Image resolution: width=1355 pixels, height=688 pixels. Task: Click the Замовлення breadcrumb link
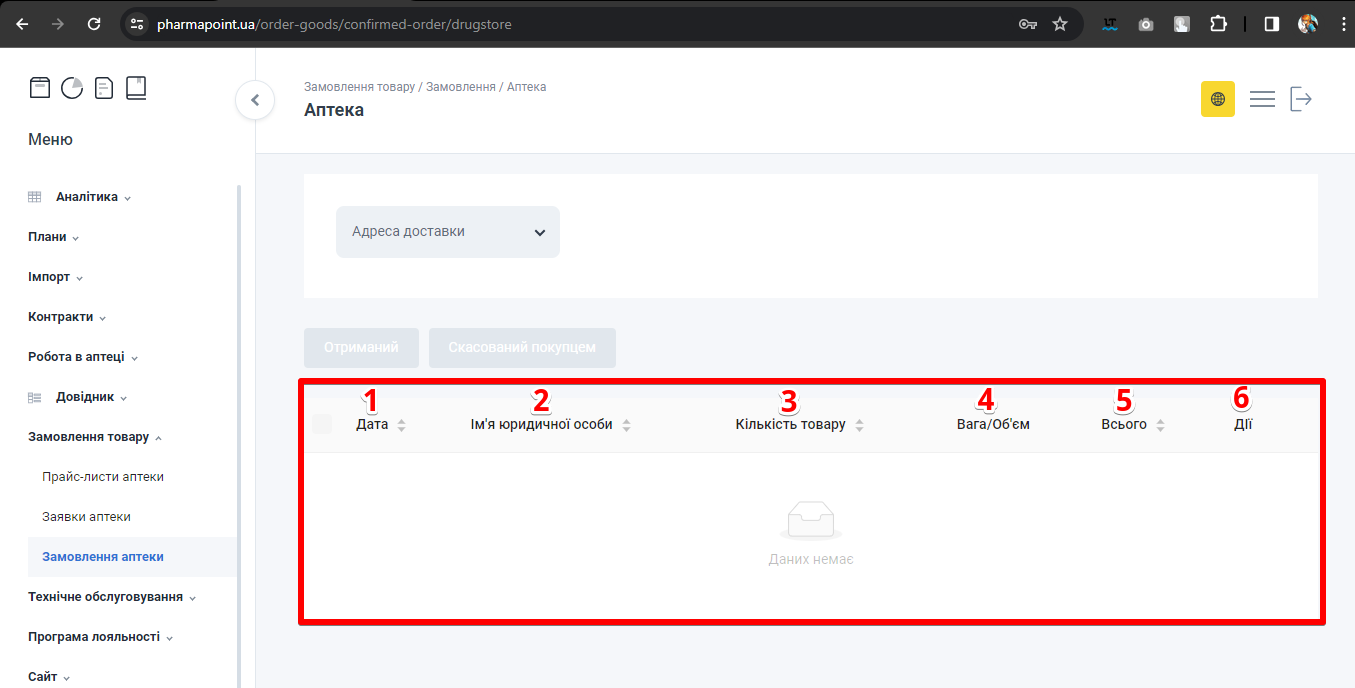(x=460, y=87)
